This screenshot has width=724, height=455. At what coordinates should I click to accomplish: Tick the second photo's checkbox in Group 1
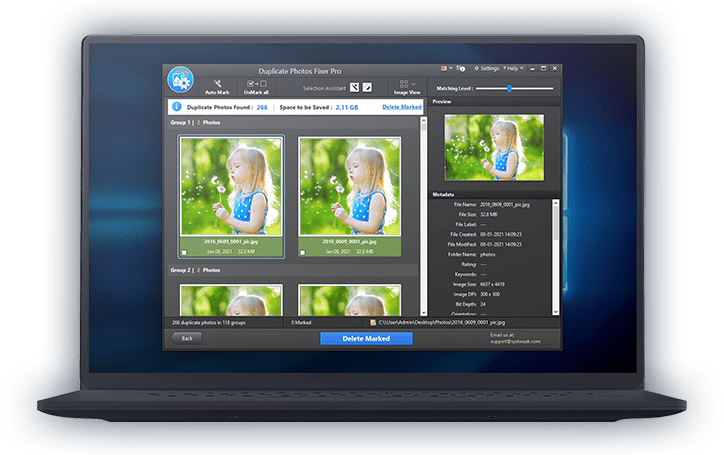tap(303, 253)
